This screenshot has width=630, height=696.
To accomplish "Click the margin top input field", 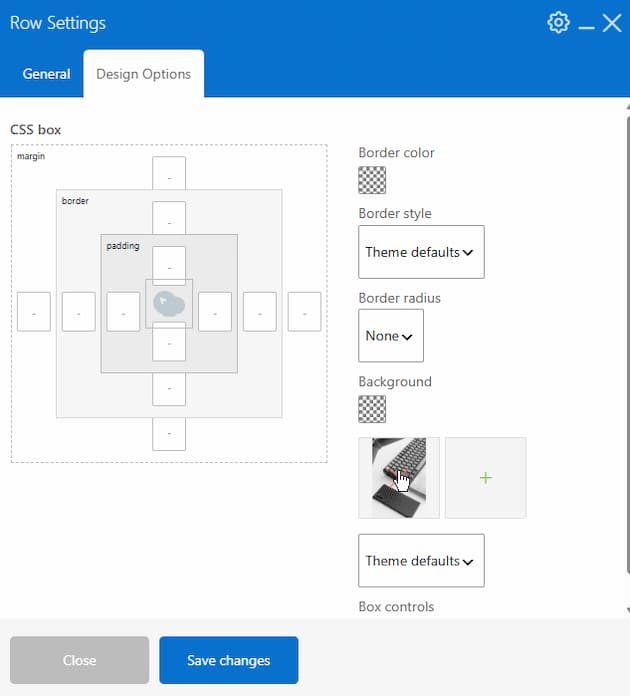I will (169, 173).
